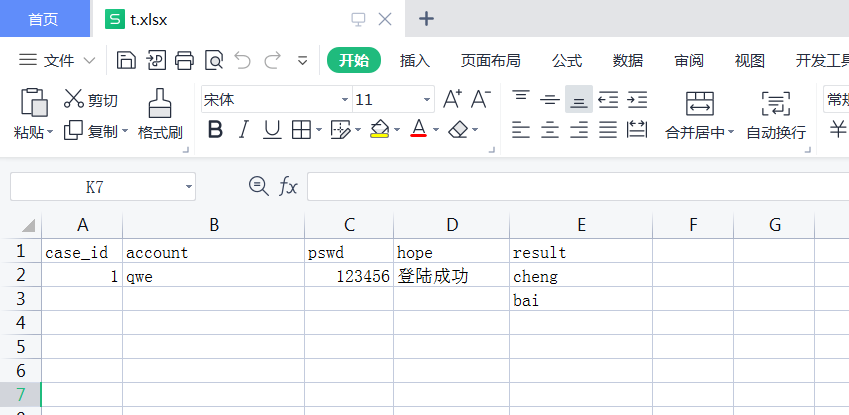Go to 首页 home tab
The width and height of the screenshot is (849, 415).
[44, 19]
